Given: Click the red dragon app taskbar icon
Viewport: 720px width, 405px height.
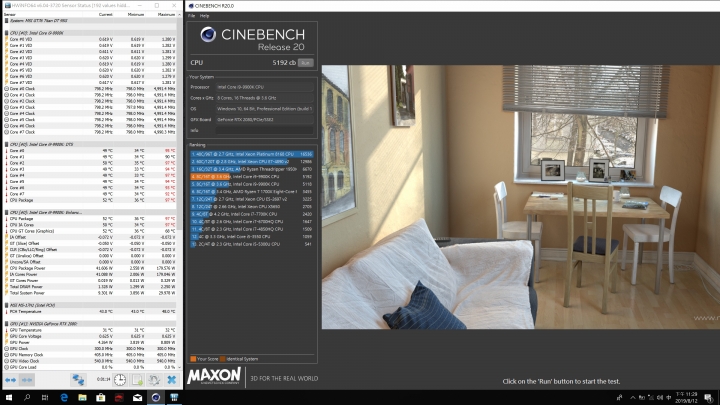Looking at the screenshot, I should (x=119, y=398).
